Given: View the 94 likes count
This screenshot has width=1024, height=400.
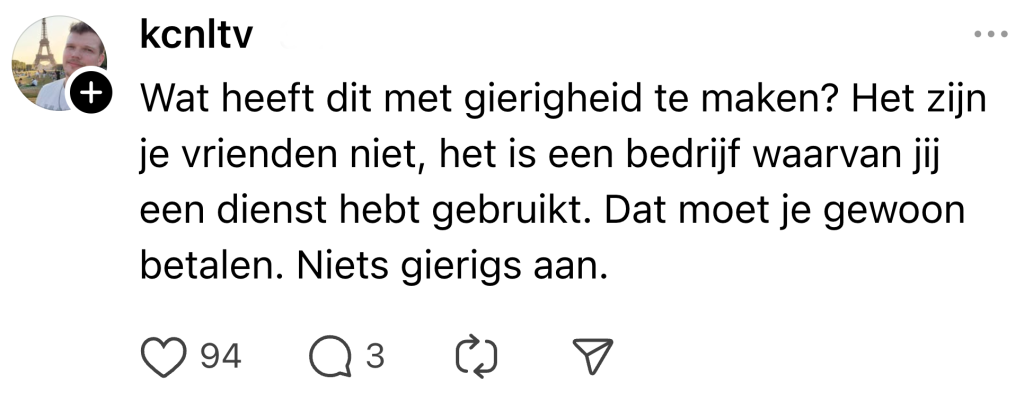Looking at the screenshot, I should pyautogui.click(x=221, y=356).
